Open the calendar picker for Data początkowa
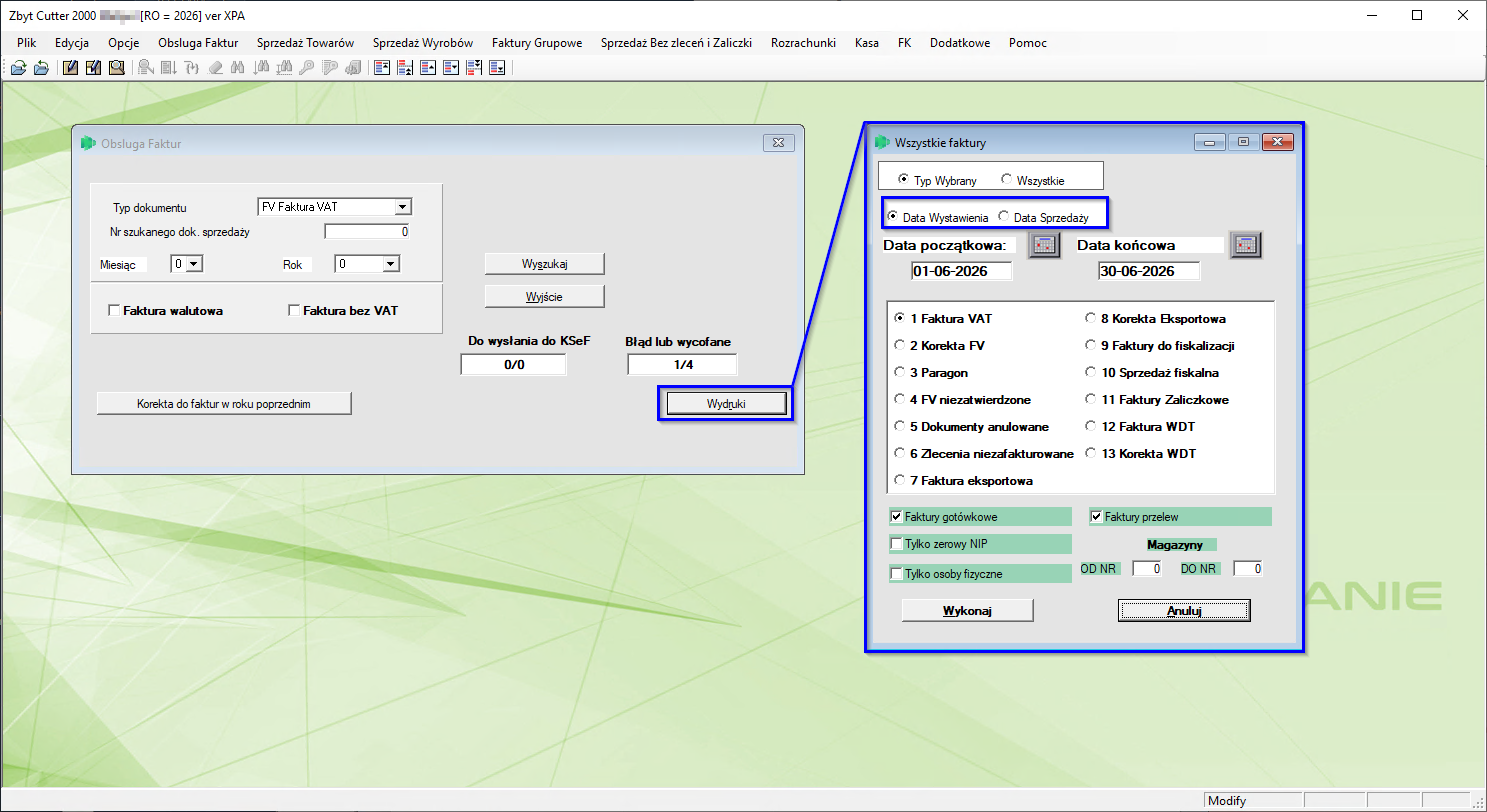This screenshot has width=1487, height=812. coord(1044,245)
